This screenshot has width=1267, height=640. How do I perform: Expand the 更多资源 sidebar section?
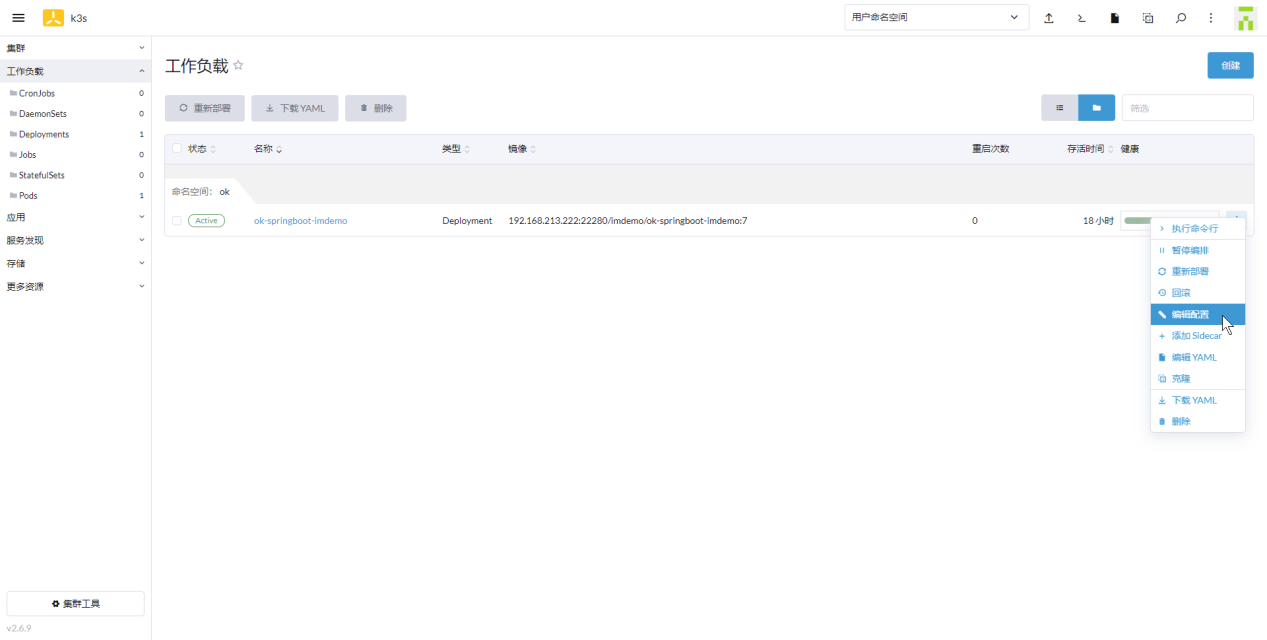tap(75, 286)
